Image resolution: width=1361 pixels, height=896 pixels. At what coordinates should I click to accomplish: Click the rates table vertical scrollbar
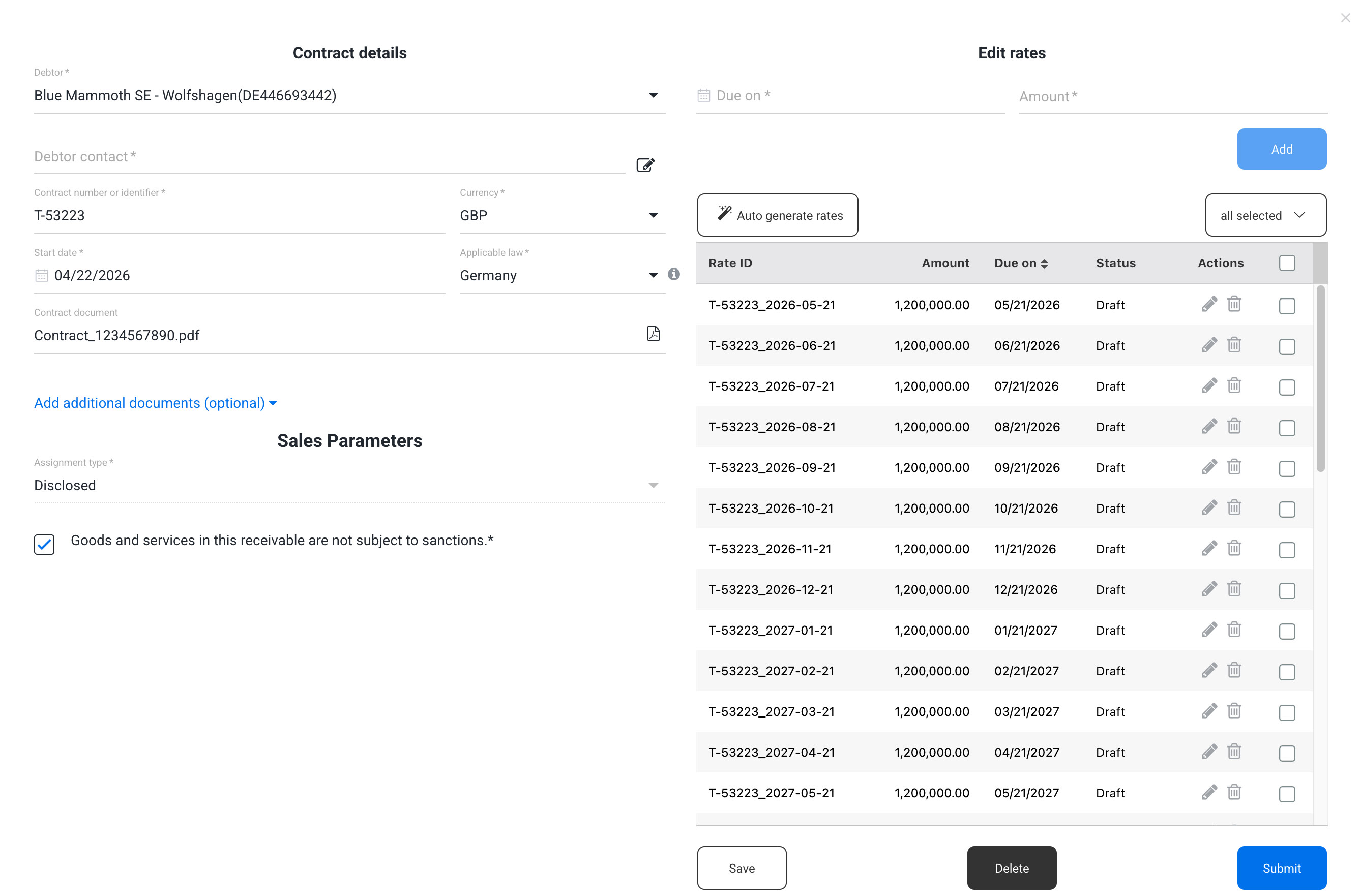coord(1320,378)
